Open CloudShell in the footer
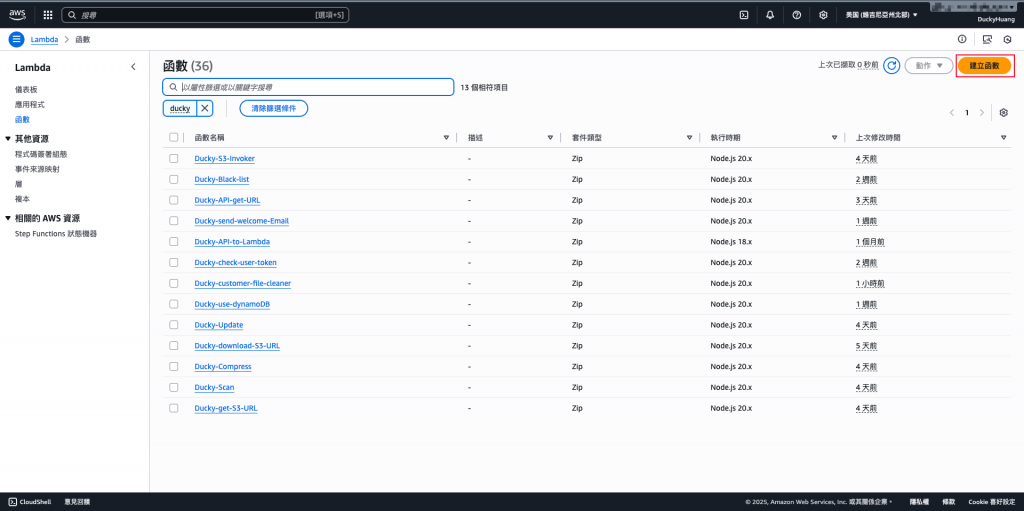Viewport: 1024px width, 511px height. 30,502
